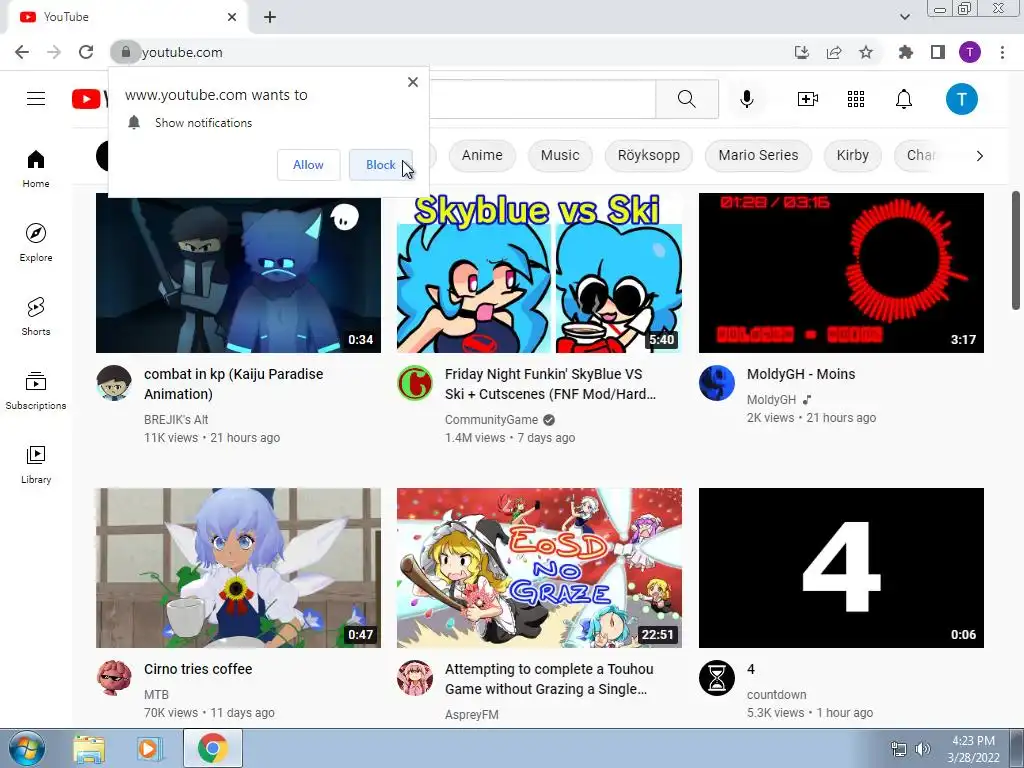This screenshot has width=1024, height=768.
Task: Open Explore in the sidebar
Action: [36, 242]
